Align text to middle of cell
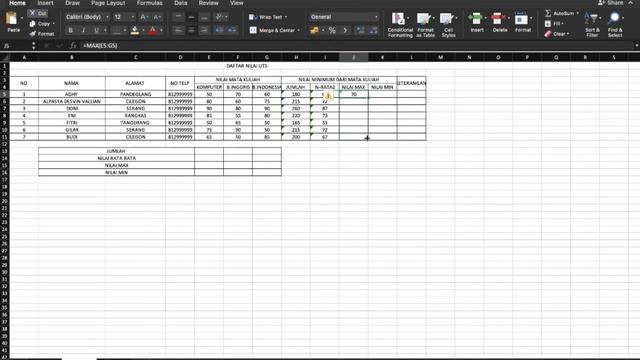640x360 pixels. pos(191,17)
